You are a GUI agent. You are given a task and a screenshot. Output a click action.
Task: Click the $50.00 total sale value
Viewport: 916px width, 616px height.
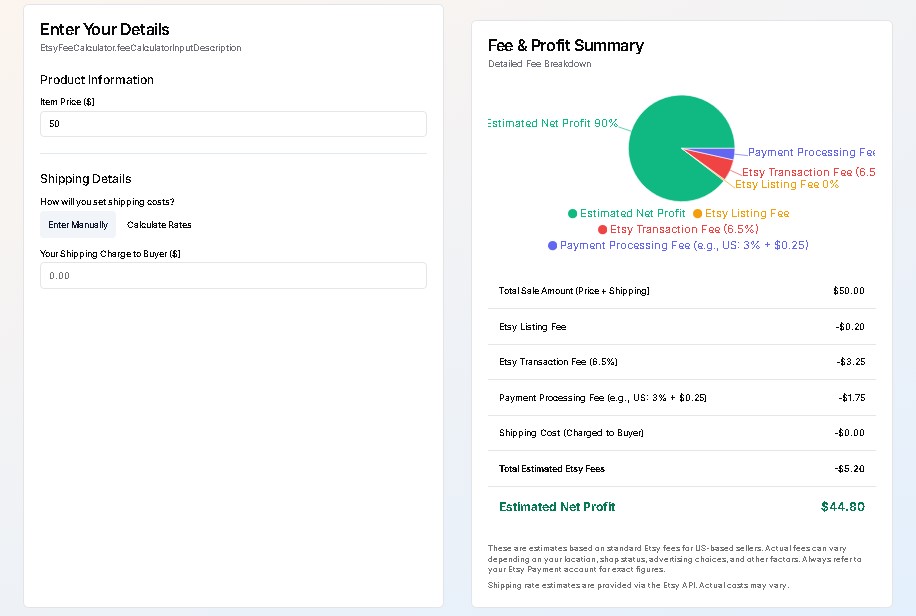pos(849,290)
